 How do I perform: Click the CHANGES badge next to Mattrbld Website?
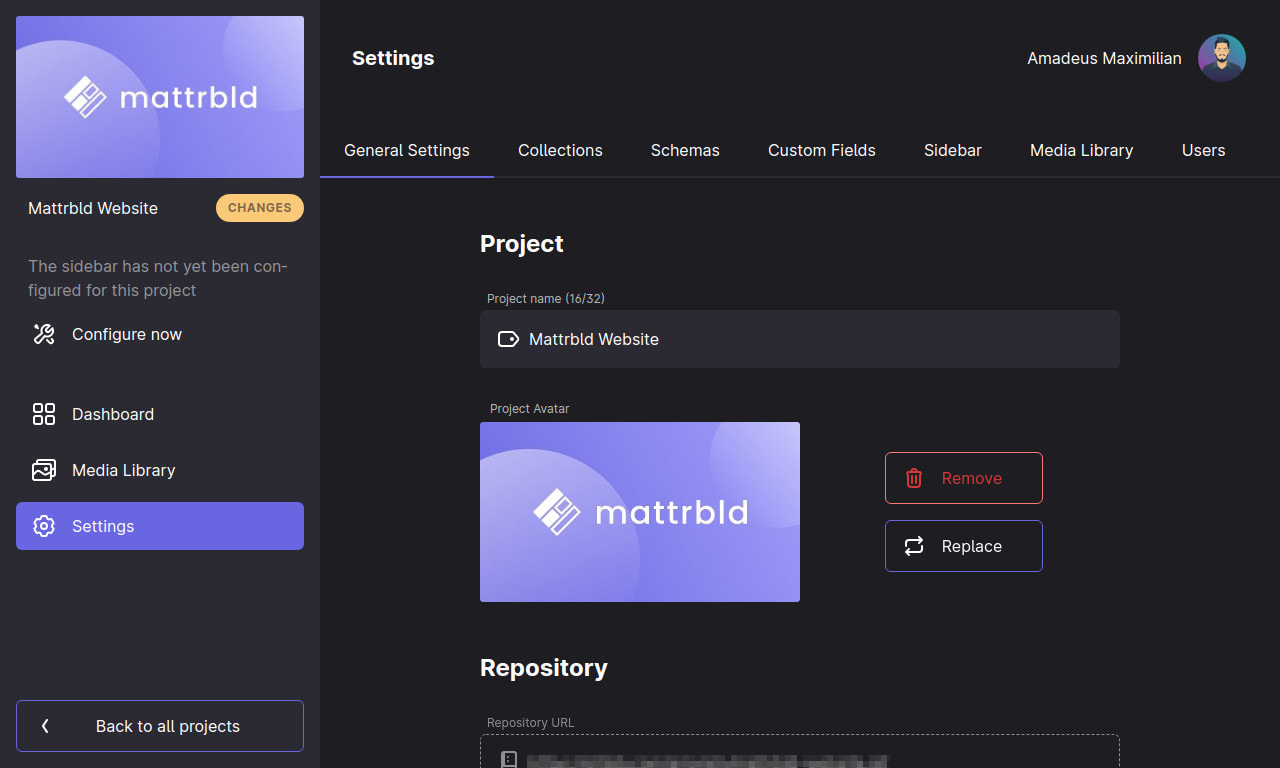(x=259, y=208)
